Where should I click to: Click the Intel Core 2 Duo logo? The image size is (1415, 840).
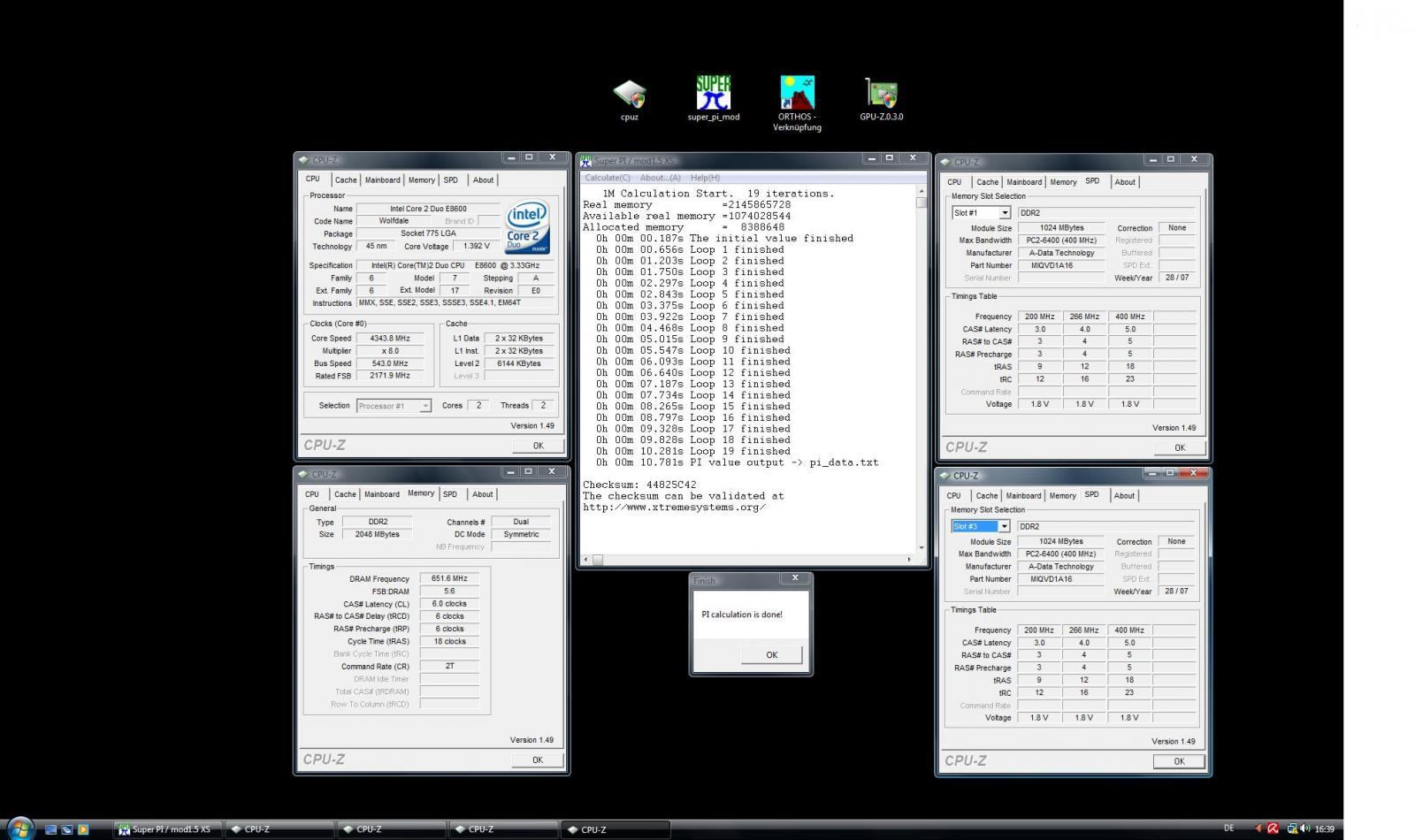coord(527,227)
